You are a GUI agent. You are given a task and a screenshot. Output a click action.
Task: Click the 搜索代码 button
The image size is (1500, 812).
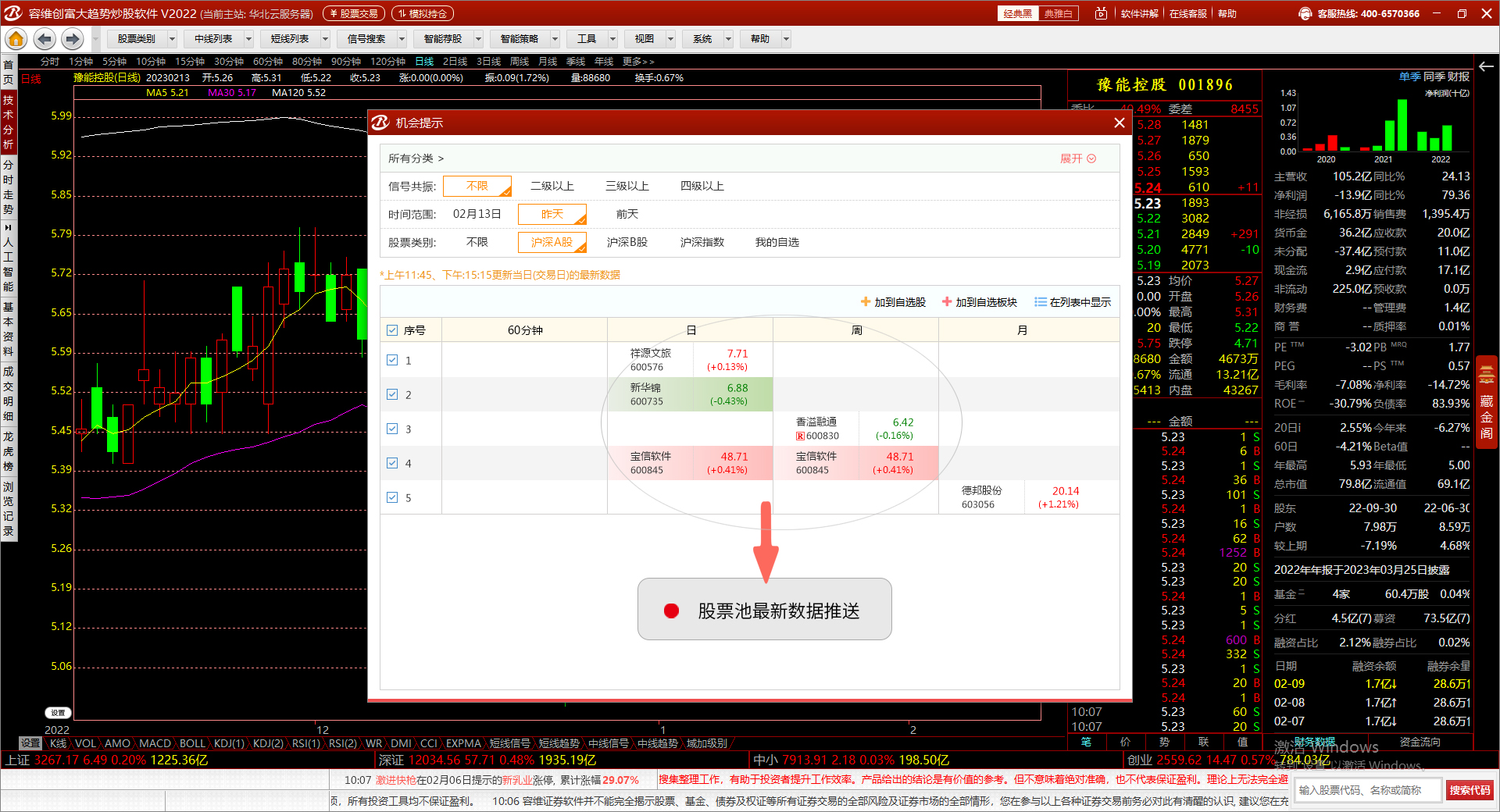pos(1470,790)
